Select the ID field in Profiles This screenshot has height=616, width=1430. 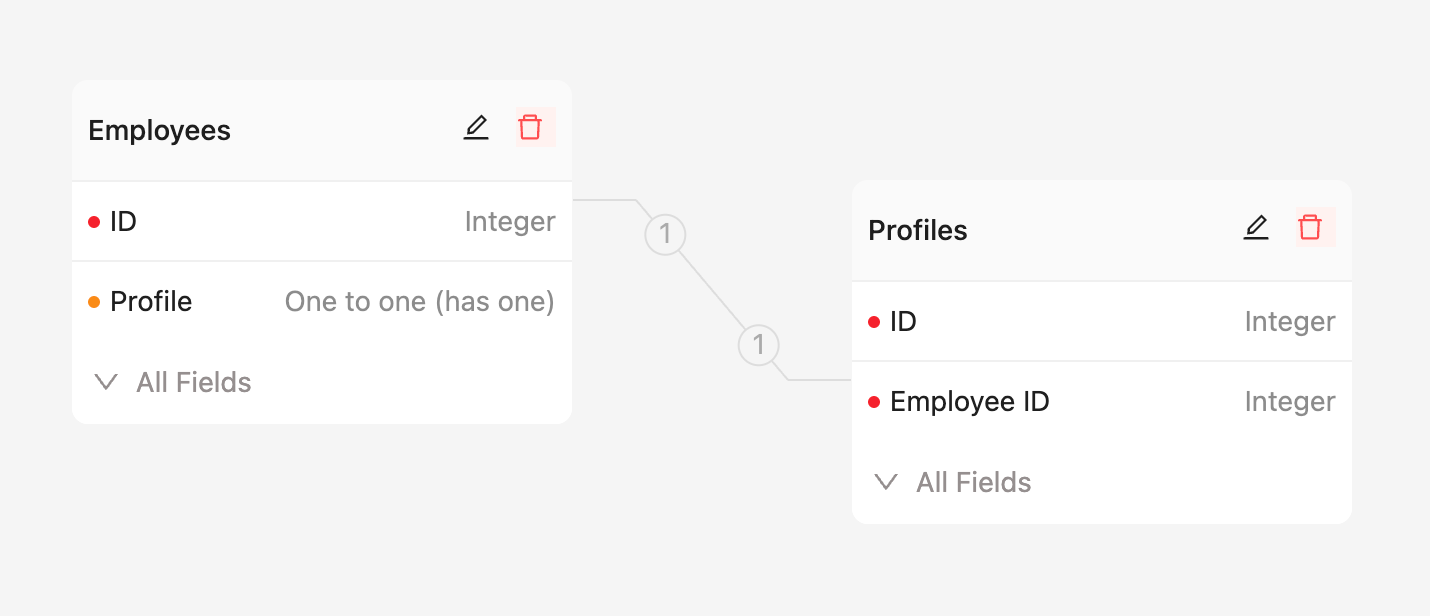point(904,321)
